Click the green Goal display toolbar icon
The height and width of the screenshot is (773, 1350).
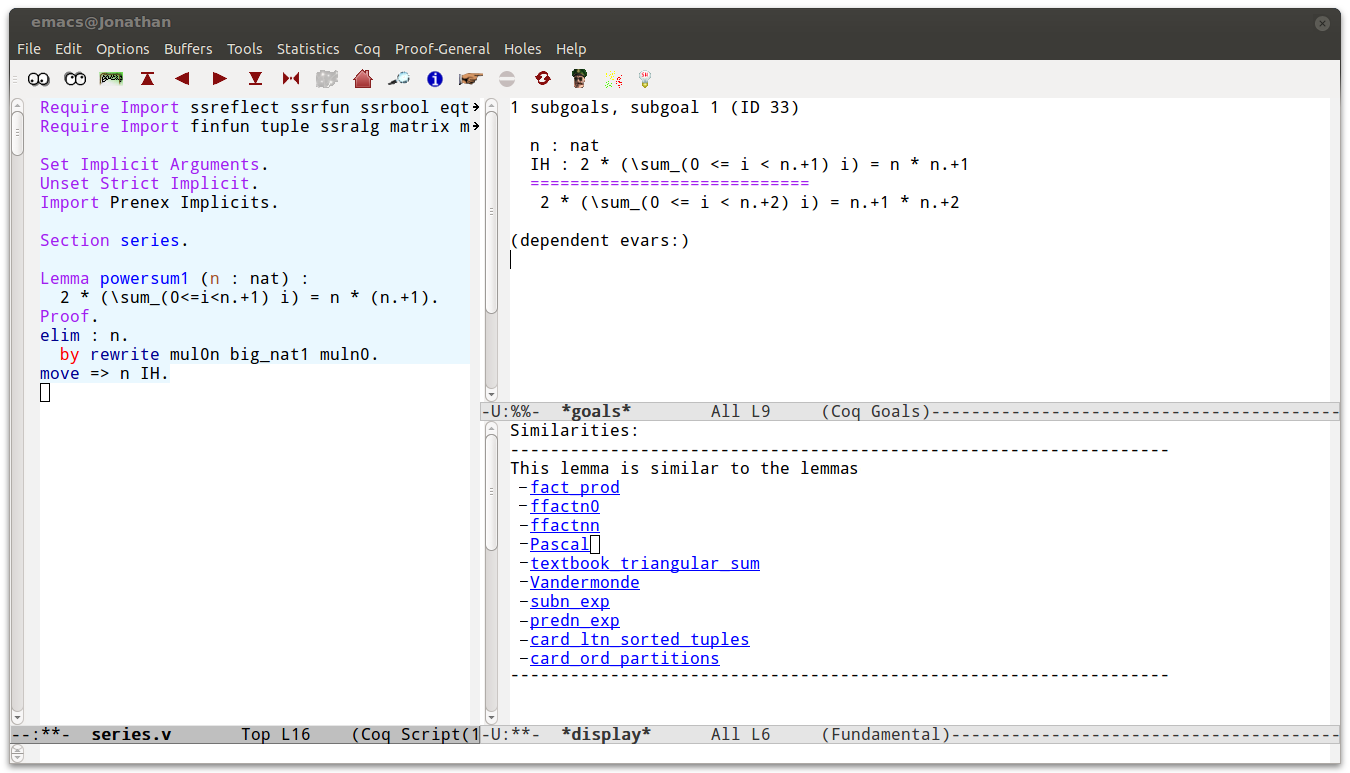point(111,78)
